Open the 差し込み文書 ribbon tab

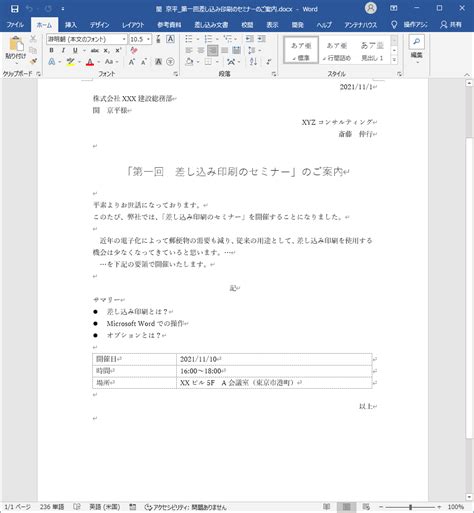click(x=211, y=25)
